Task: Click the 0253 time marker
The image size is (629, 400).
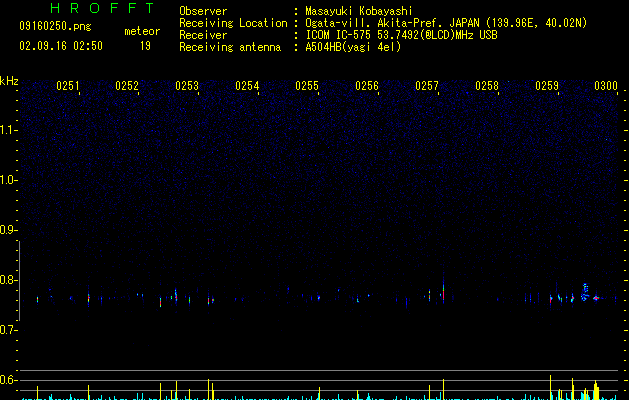Action: click(x=187, y=86)
